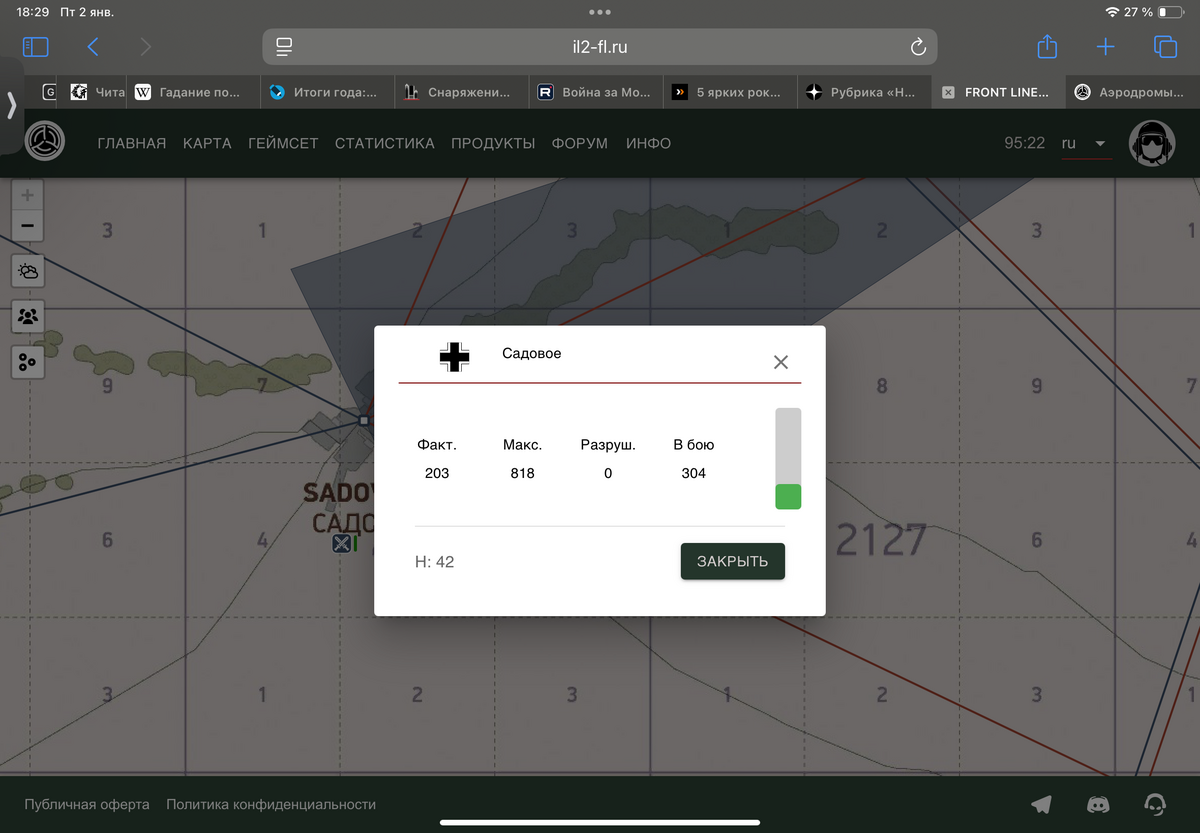Open the Политика конфиденциальности link

[271, 804]
